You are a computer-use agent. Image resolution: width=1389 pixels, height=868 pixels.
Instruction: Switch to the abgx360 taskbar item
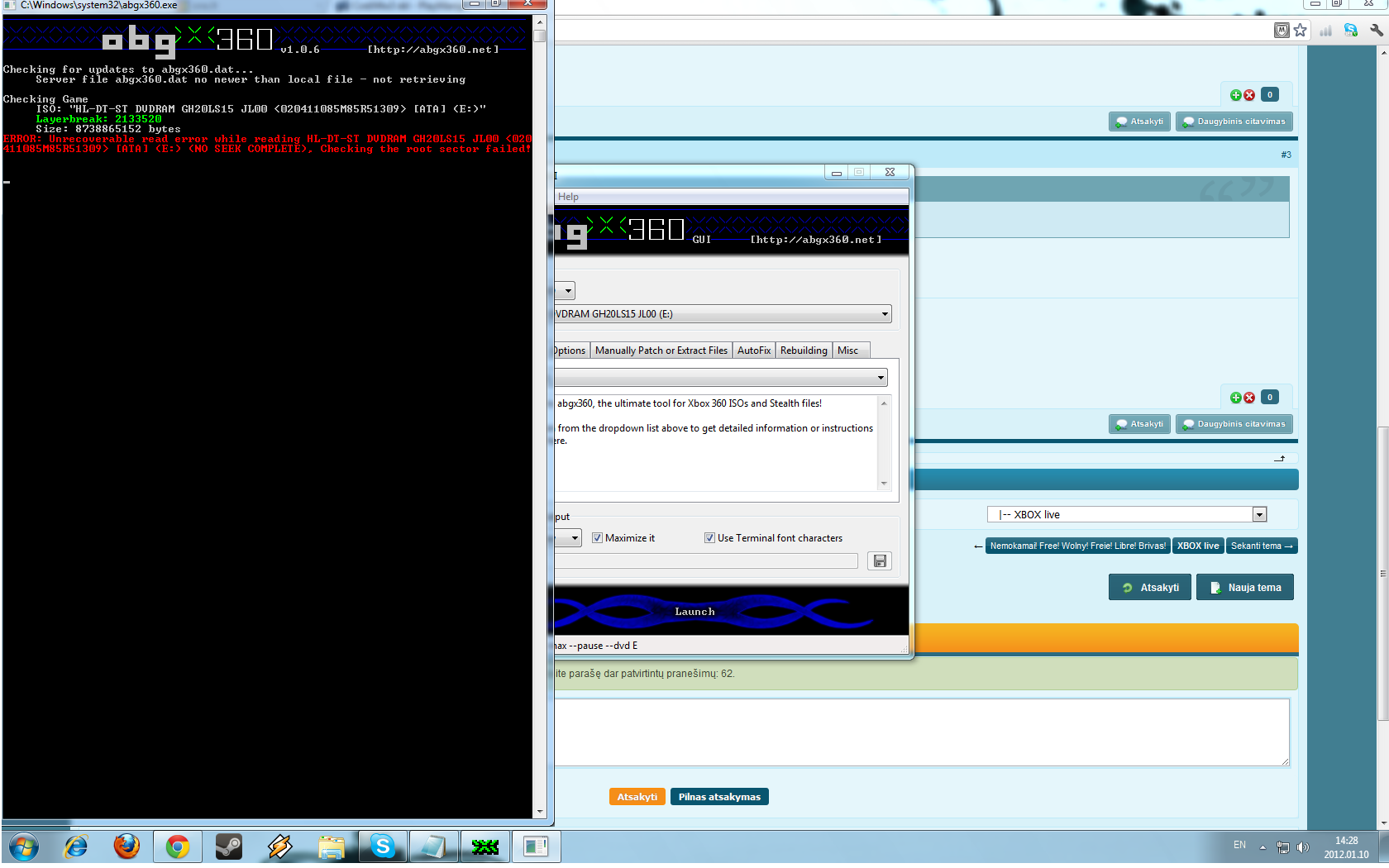(485, 847)
